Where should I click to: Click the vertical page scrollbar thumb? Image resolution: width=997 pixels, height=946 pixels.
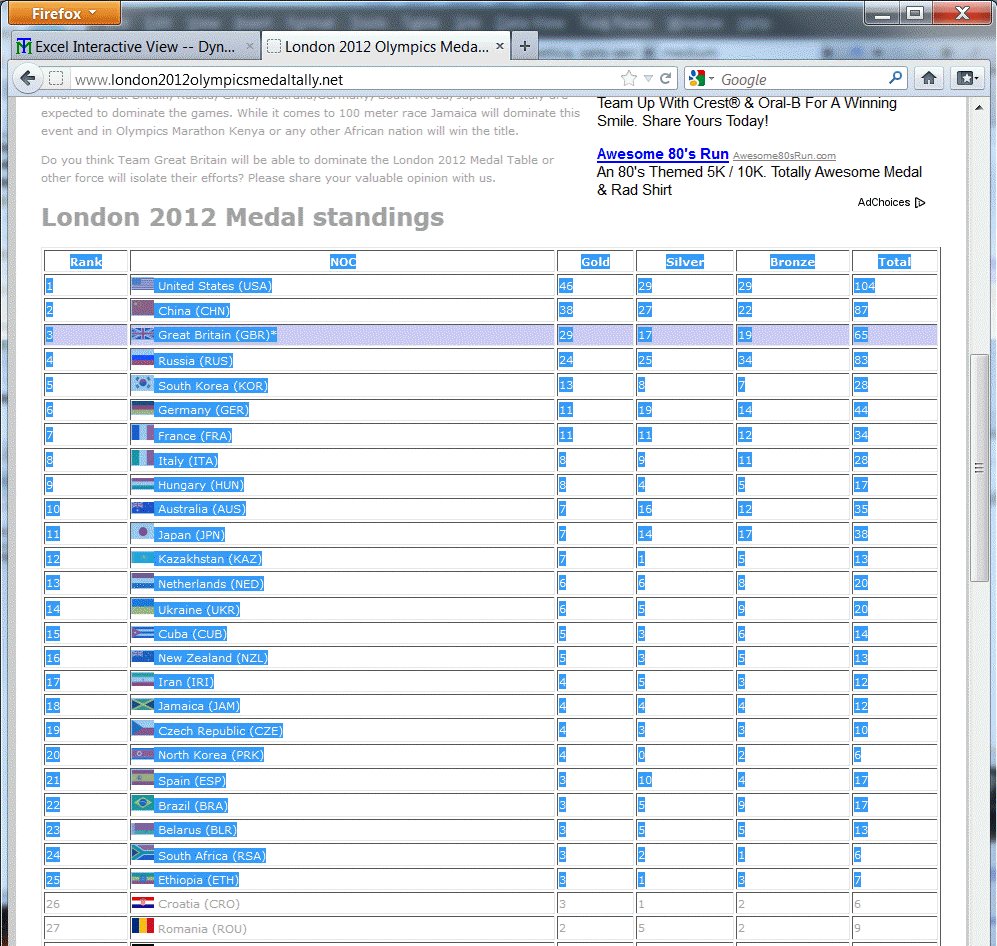pyautogui.click(x=980, y=467)
